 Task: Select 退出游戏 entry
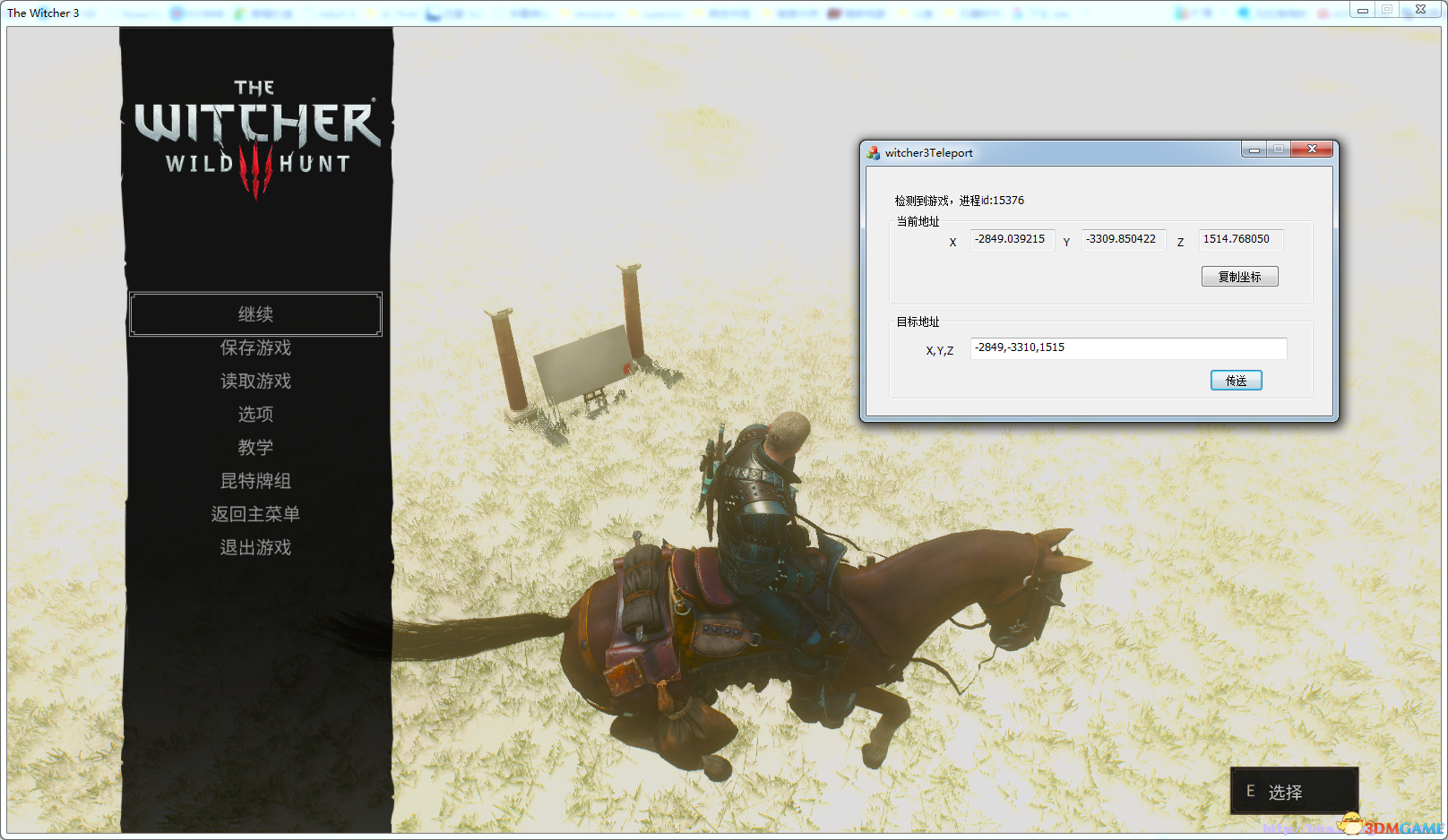(255, 547)
